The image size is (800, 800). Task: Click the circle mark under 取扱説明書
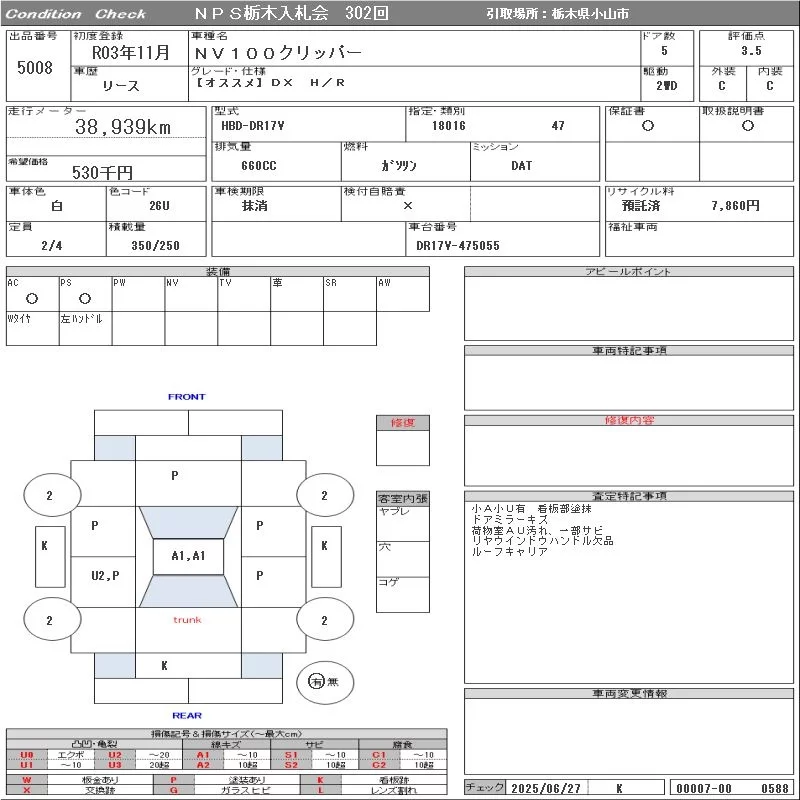tap(748, 126)
